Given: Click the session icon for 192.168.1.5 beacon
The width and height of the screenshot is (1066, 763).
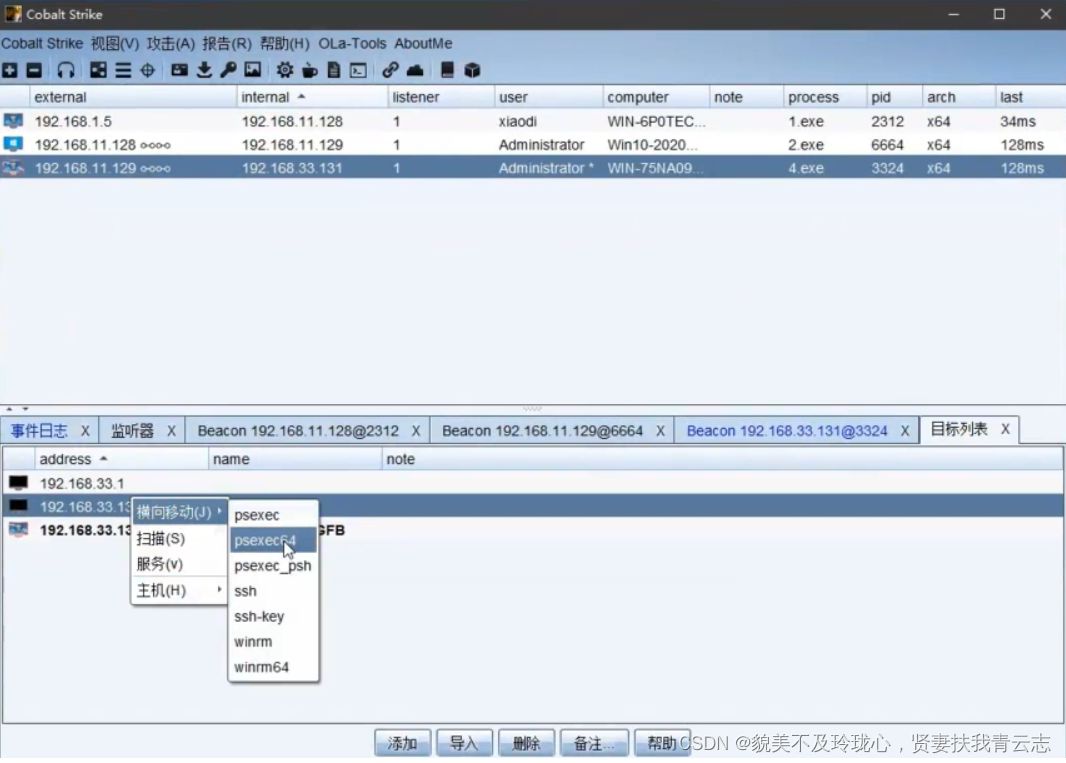Looking at the screenshot, I should coord(13,121).
